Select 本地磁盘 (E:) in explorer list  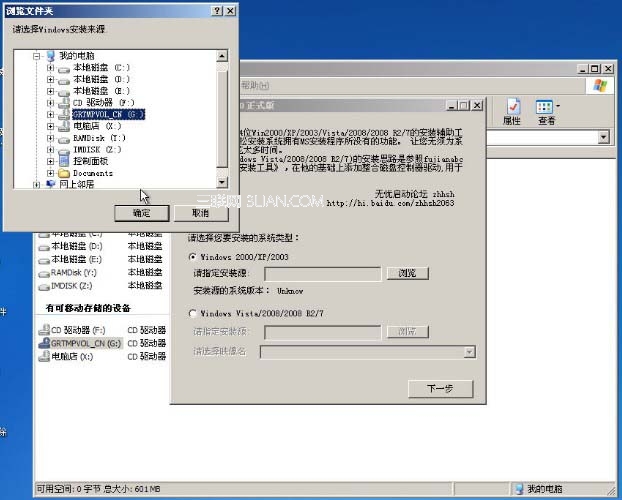(71, 260)
